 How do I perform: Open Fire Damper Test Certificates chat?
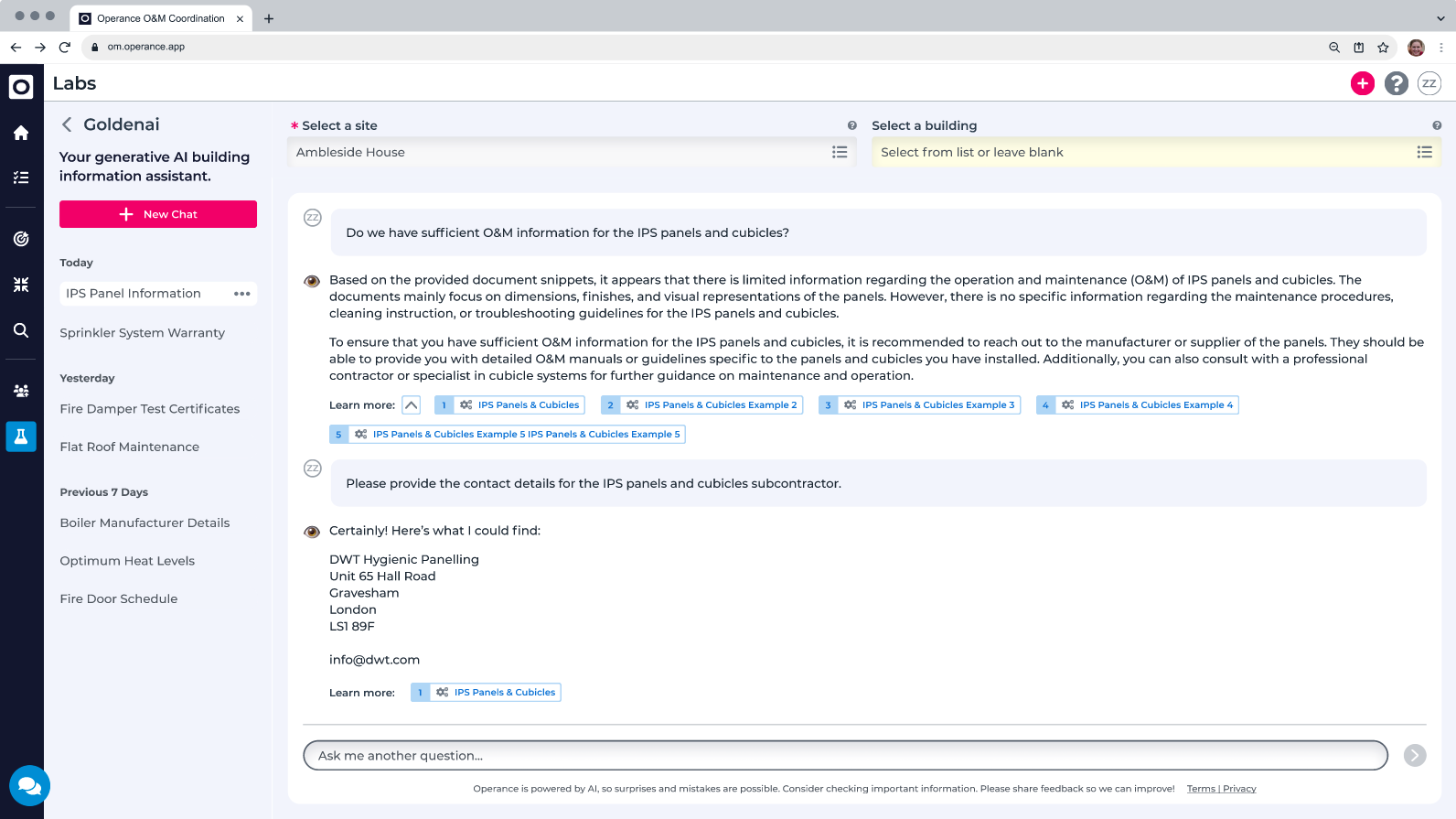tap(150, 409)
